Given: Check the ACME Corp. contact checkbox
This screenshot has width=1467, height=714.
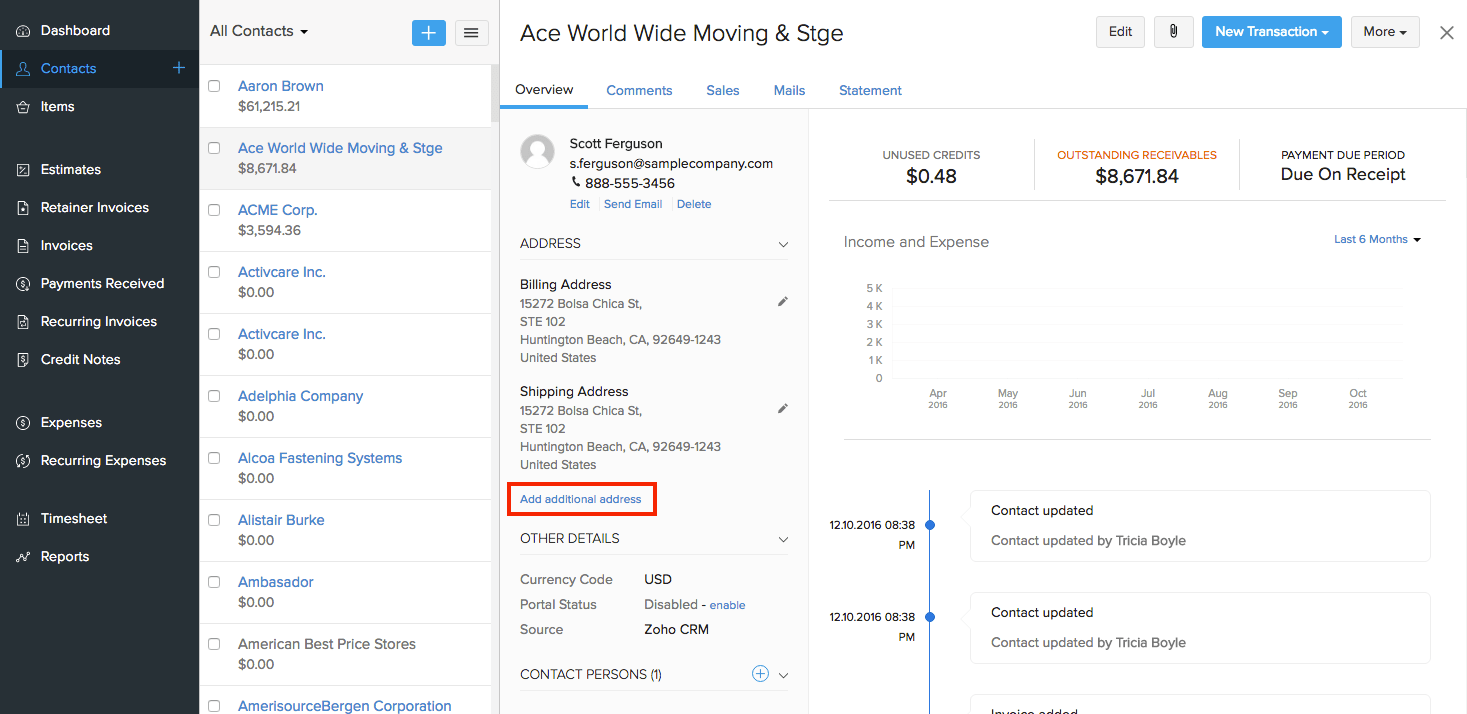Looking at the screenshot, I should [x=214, y=211].
